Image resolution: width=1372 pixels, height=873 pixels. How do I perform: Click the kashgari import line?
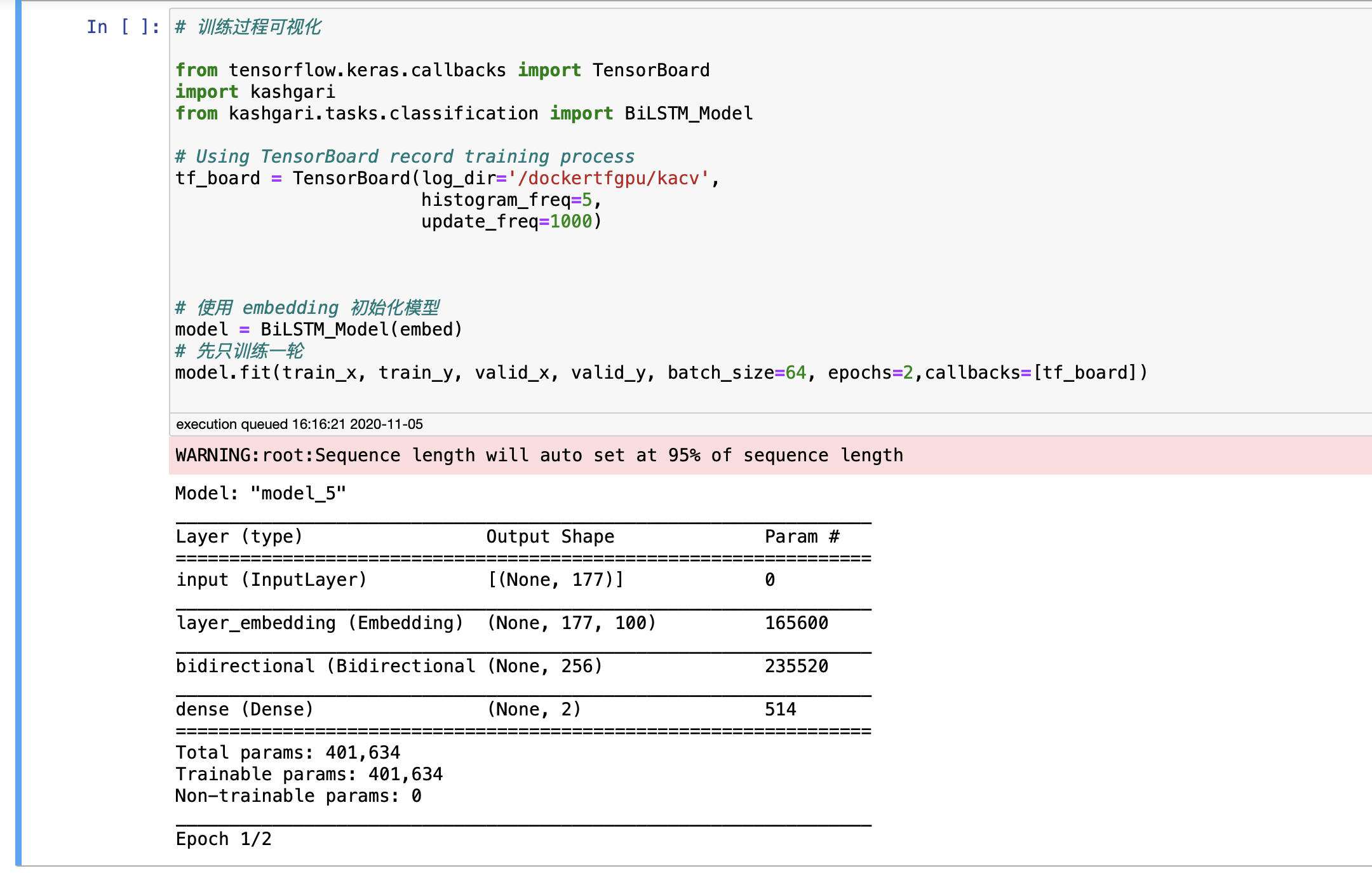click(x=254, y=91)
